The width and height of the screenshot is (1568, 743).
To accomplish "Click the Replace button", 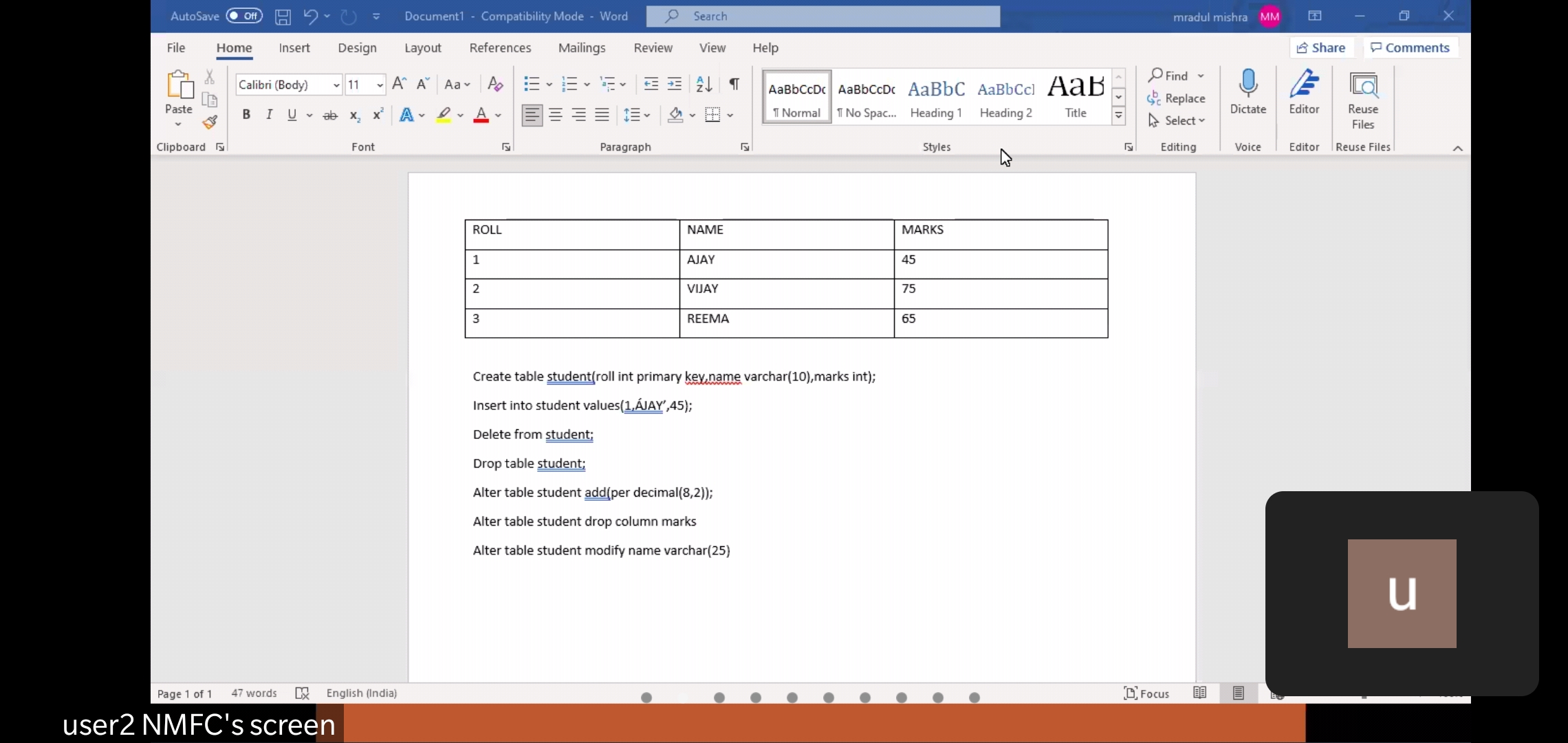I will click(1177, 98).
